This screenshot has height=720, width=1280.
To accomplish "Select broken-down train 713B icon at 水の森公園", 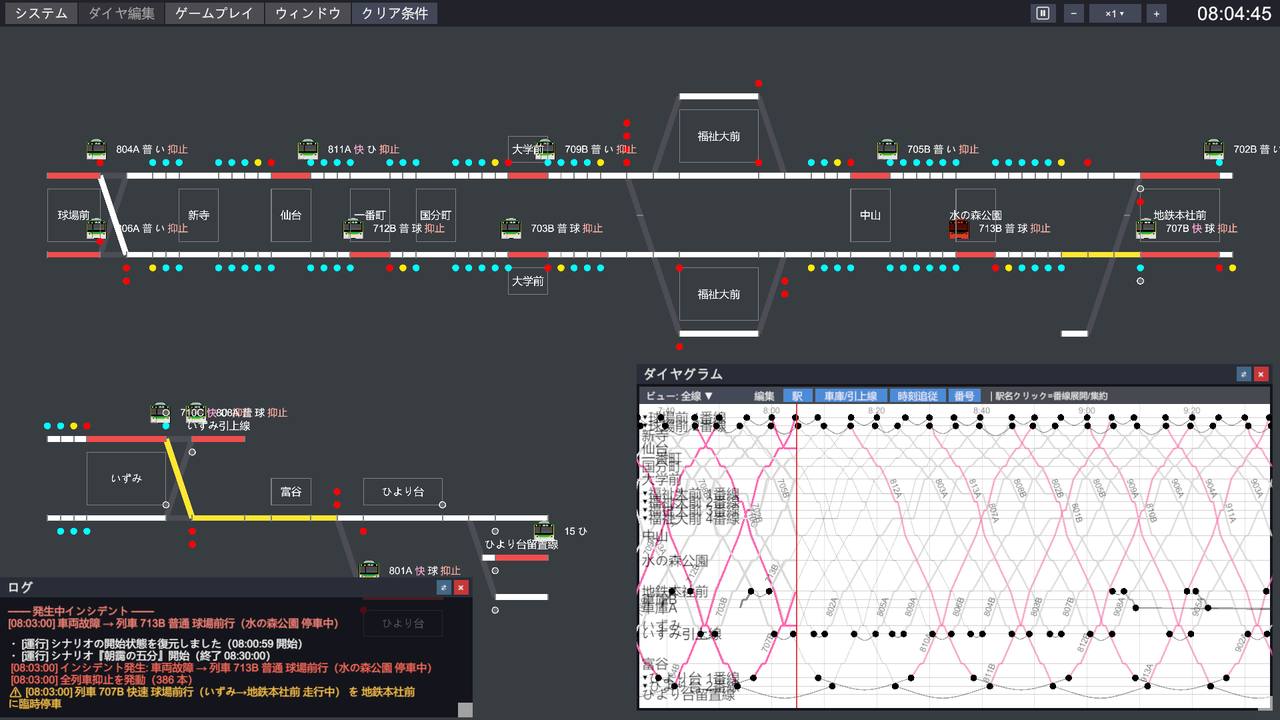I will pyautogui.click(x=959, y=228).
